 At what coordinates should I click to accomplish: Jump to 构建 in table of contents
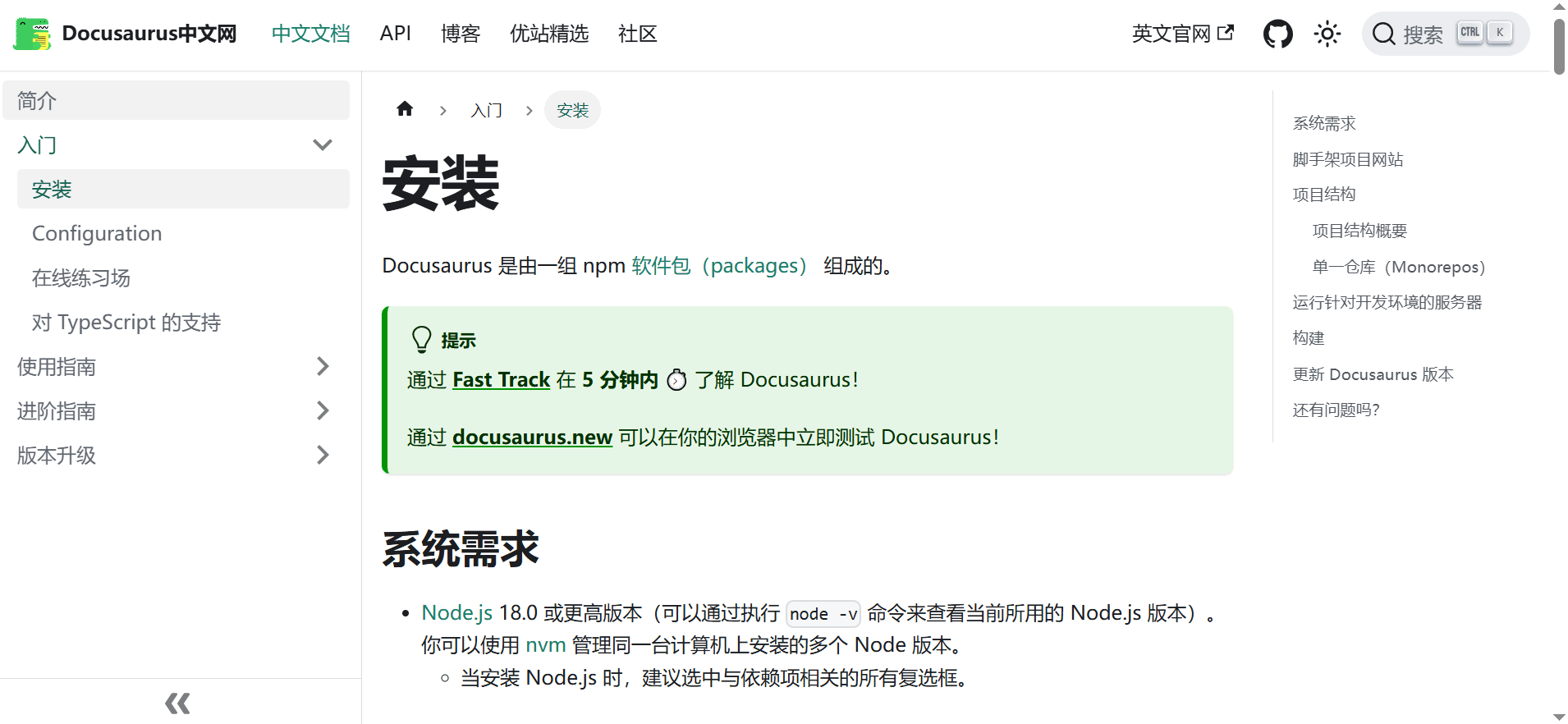(1309, 338)
